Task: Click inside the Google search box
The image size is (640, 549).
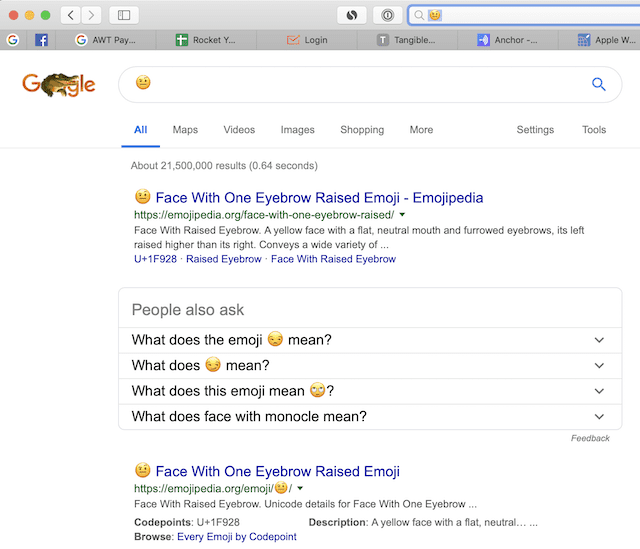Action: (x=360, y=84)
